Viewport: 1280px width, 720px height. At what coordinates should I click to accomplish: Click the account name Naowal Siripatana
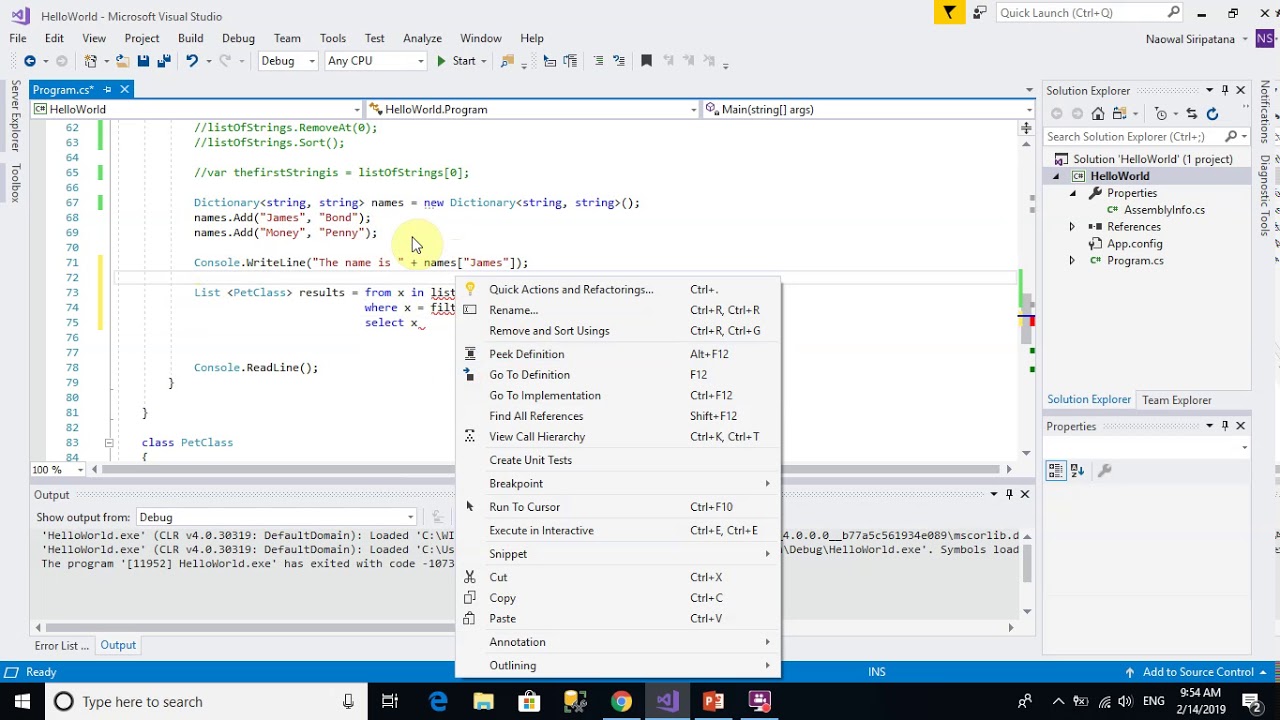pyautogui.click(x=1192, y=38)
